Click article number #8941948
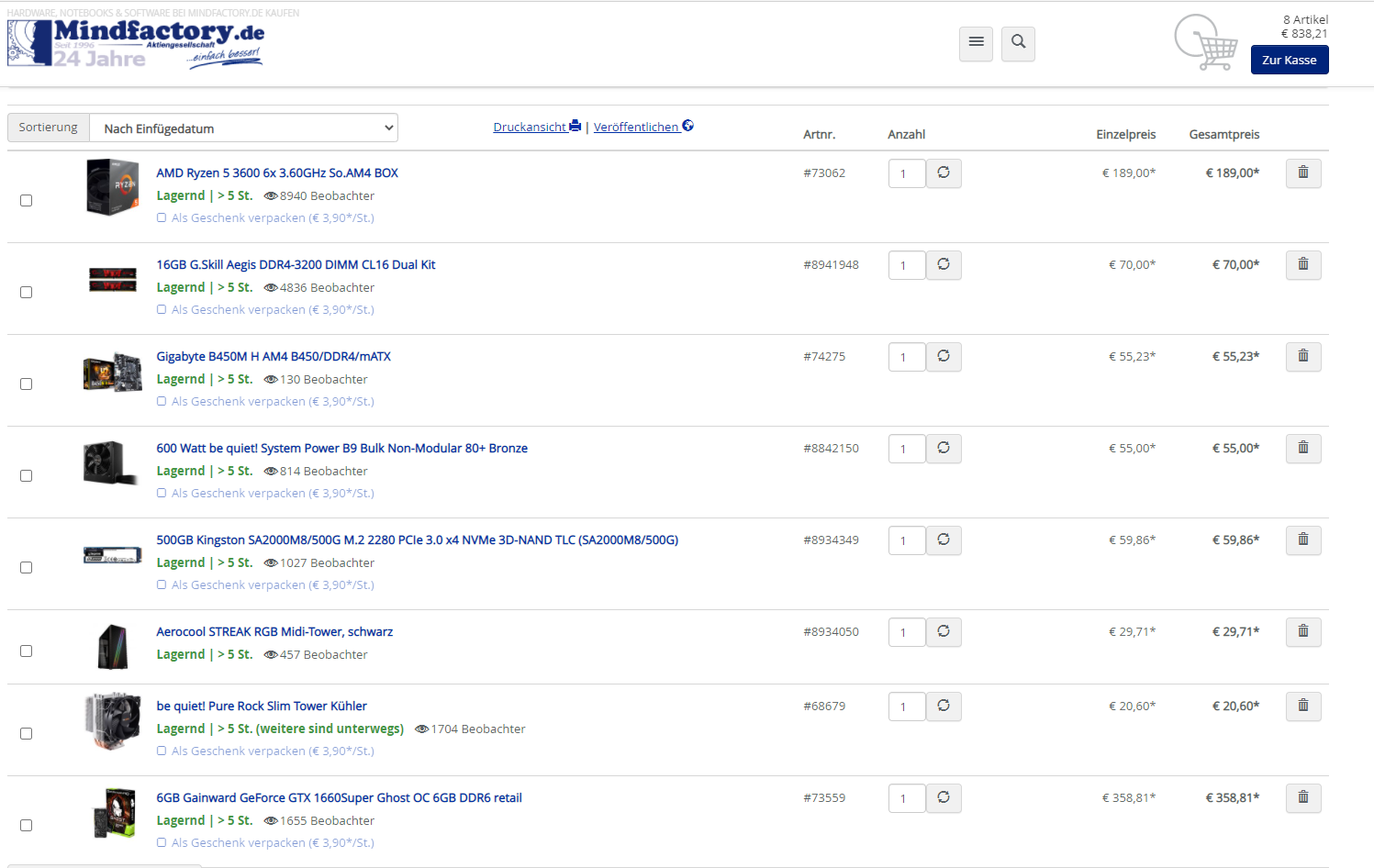This screenshot has height=868, width=1374. (x=831, y=264)
